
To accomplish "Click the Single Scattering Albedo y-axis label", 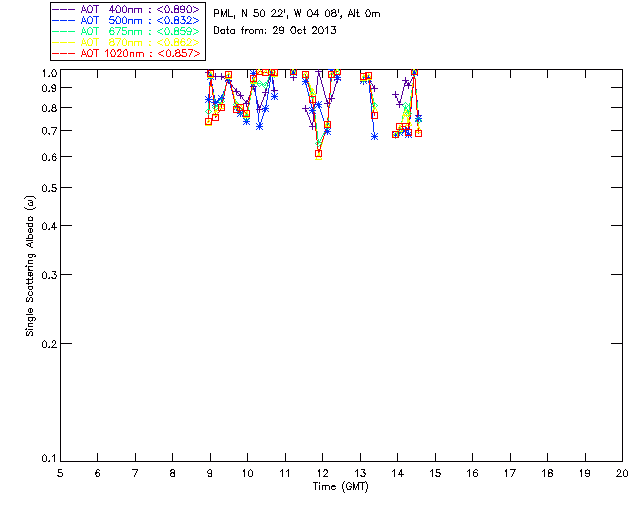I will (31, 265).
